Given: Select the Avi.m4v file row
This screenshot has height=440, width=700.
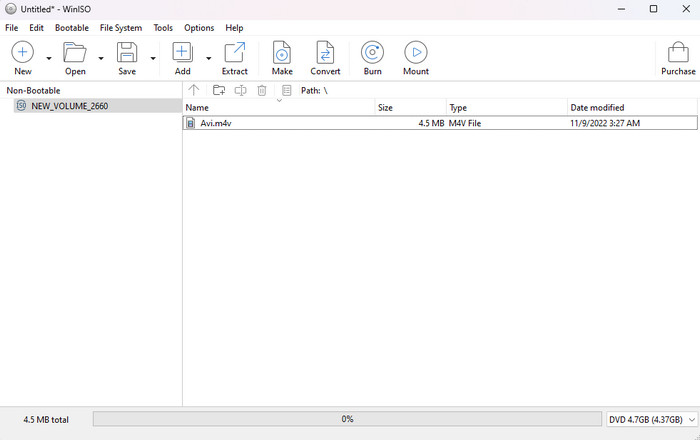Looking at the screenshot, I should [x=440, y=123].
